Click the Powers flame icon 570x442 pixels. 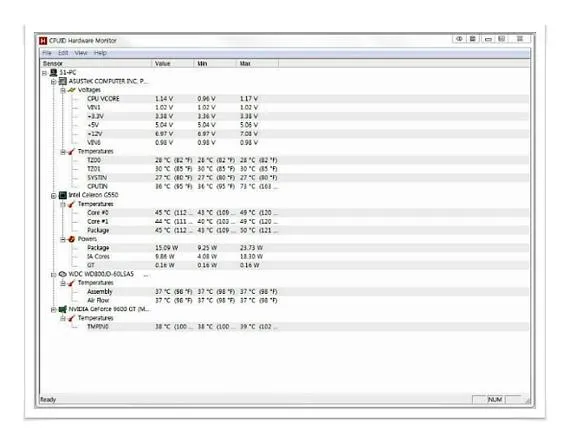(72, 239)
